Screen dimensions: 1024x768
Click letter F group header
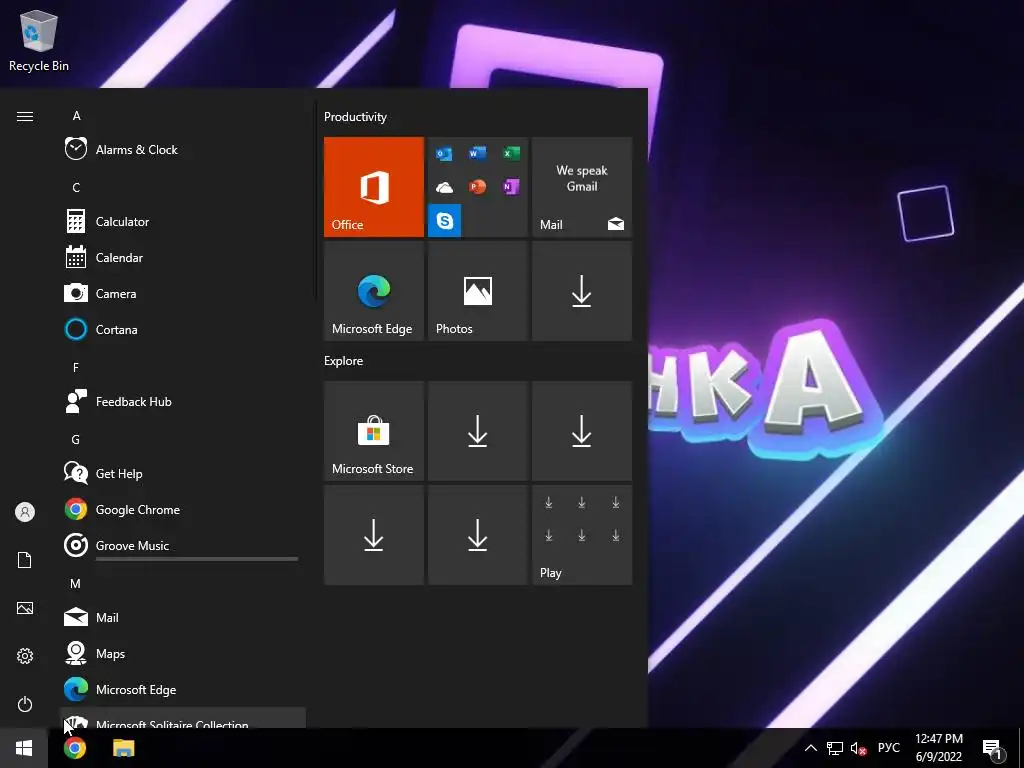pos(76,368)
